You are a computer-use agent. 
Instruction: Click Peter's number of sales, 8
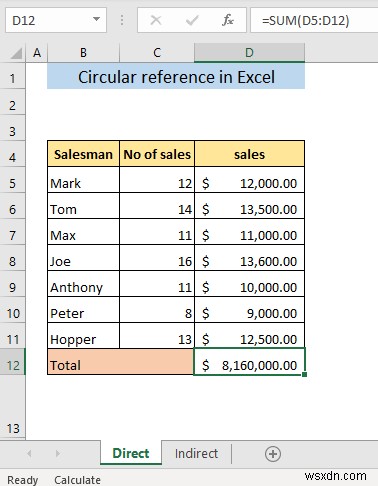point(157,310)
